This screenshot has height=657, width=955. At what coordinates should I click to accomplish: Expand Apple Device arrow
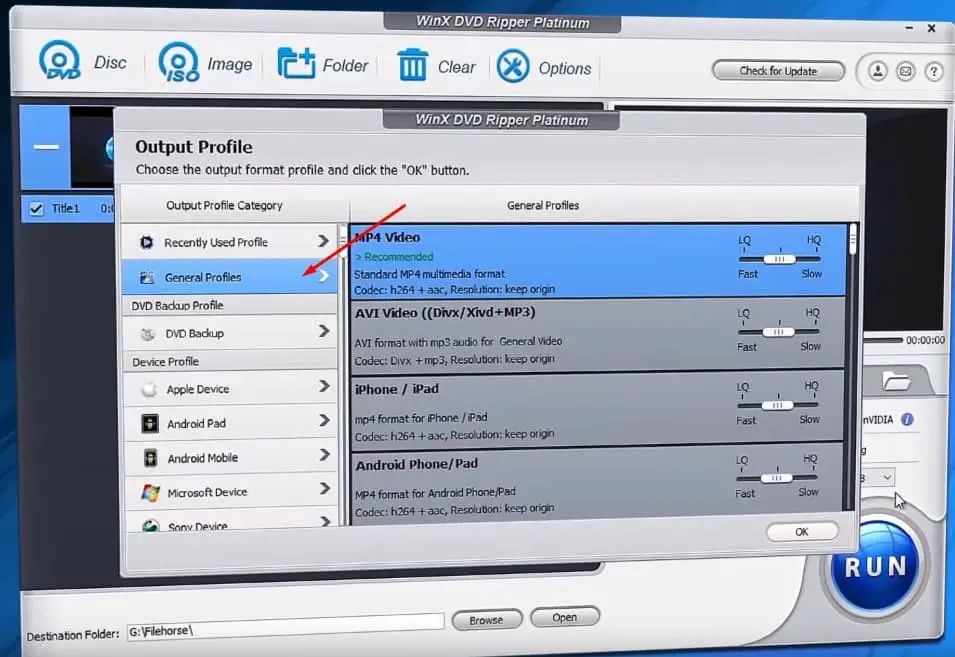(325, 386)
